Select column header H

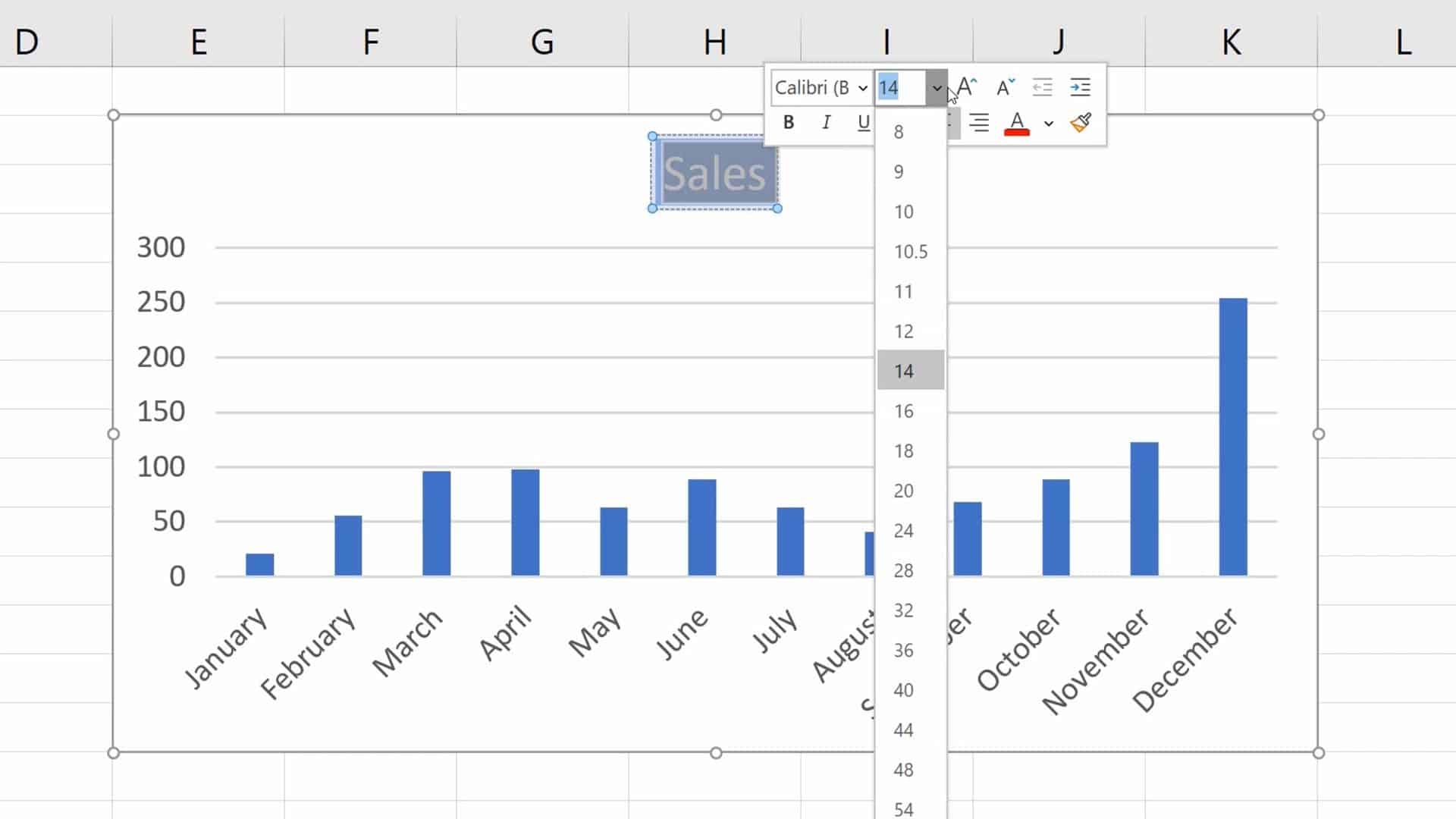tap(714, 42)
